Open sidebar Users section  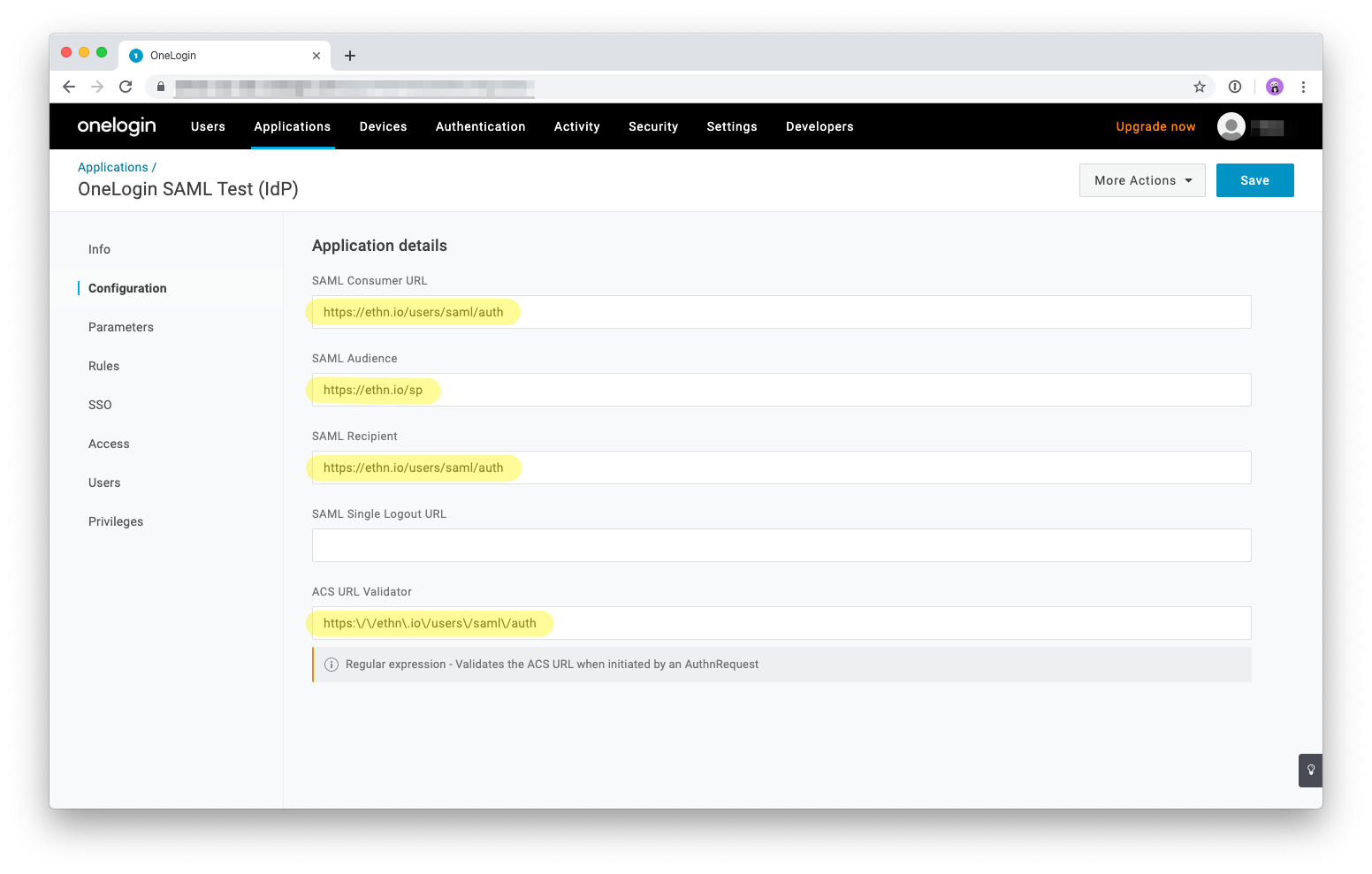click(x=104, y=483)
